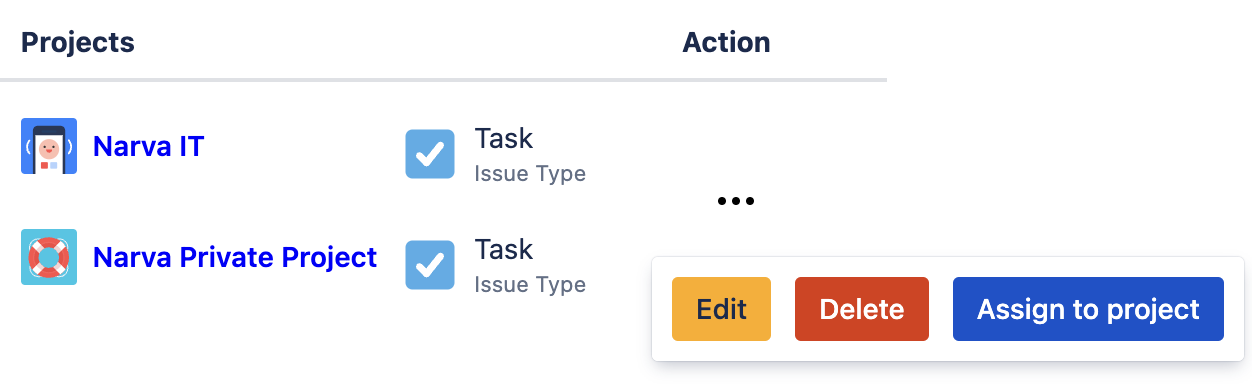Click the Task label in Narva Private Project row
Screen dimensions: 1252x384
pos(504,249)
